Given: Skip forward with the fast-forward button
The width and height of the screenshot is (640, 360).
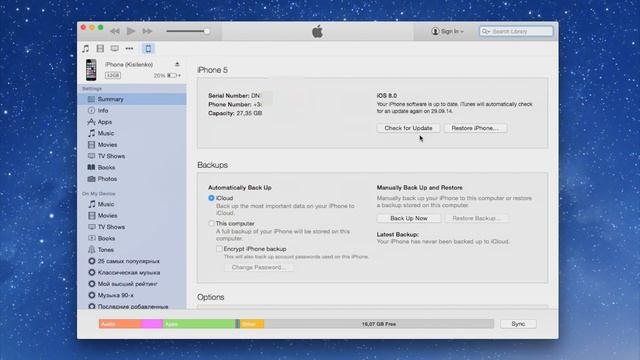Looking at the screenshot, I should [147, 31].
